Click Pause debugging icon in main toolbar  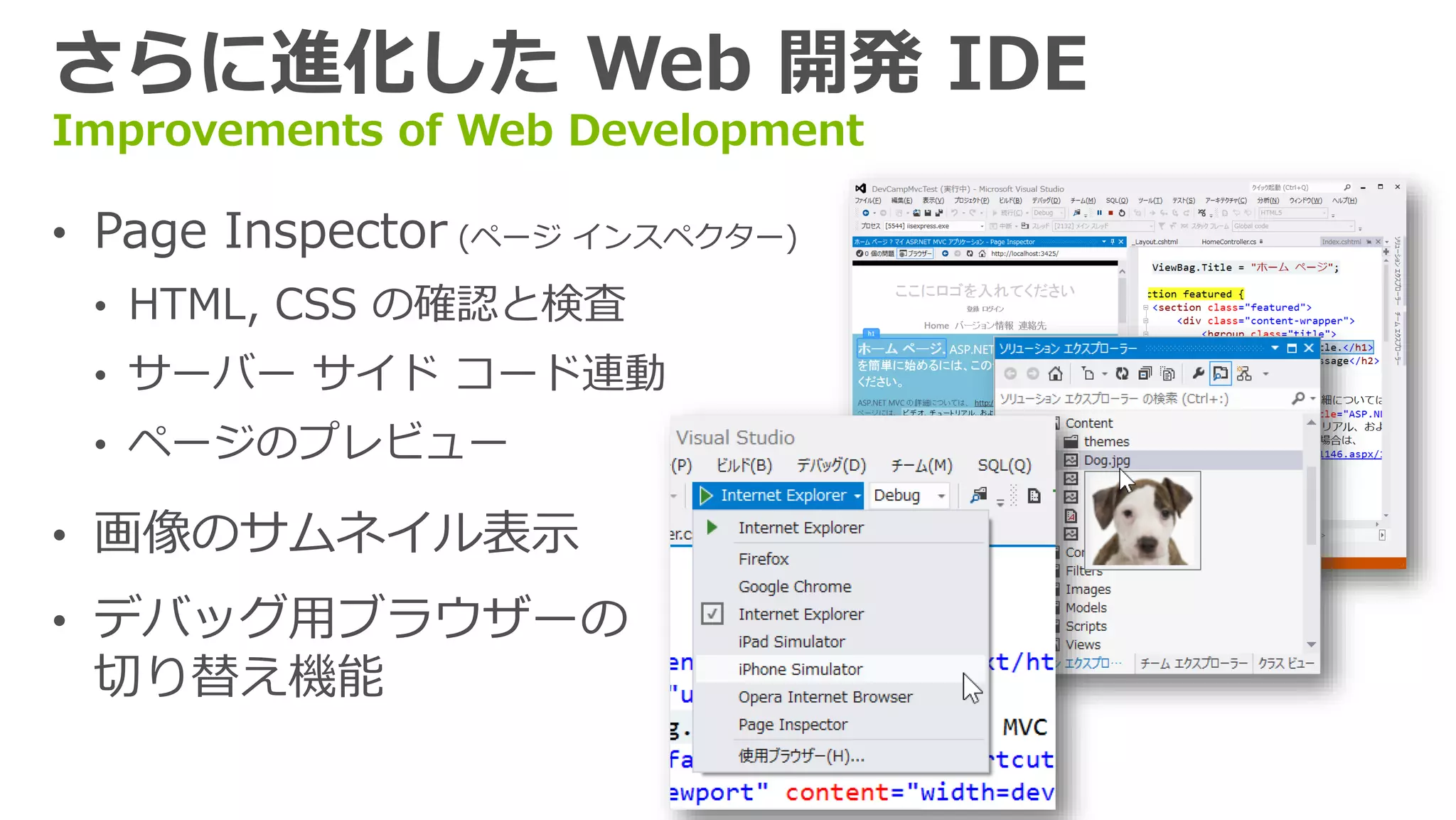tap(1099, 213)
